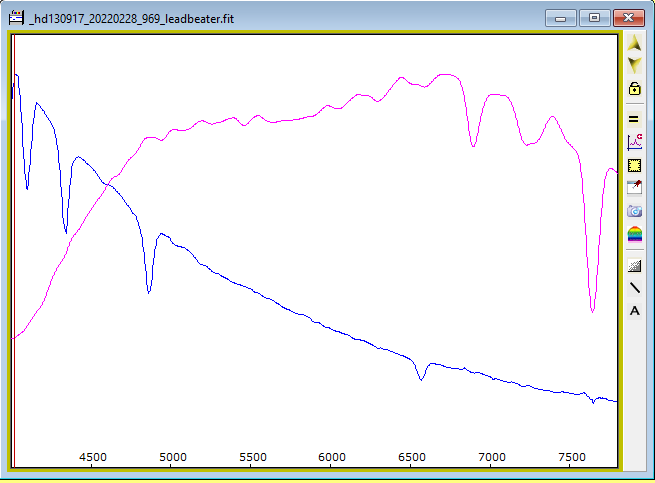Click the downward yellow arrow toolbar icon
This screenshot has width=655, height=483.
click(x=634, y=64)
